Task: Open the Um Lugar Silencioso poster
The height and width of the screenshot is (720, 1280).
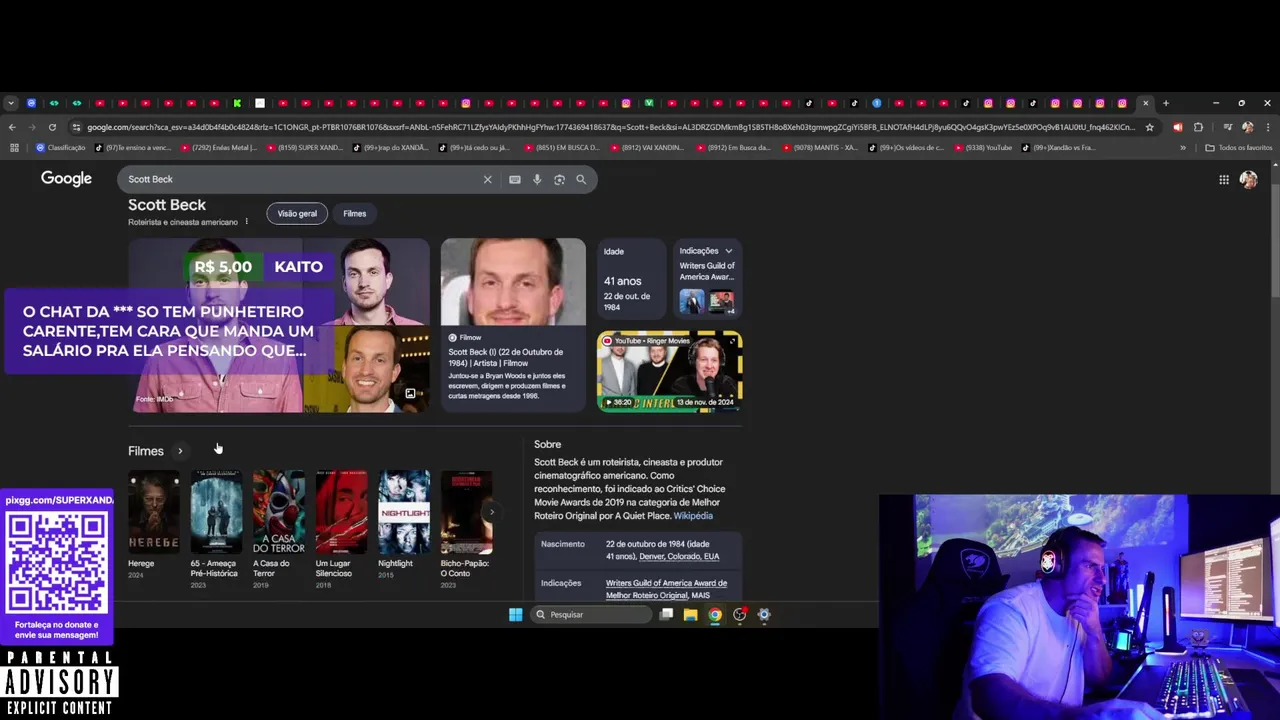Action: 342,512
